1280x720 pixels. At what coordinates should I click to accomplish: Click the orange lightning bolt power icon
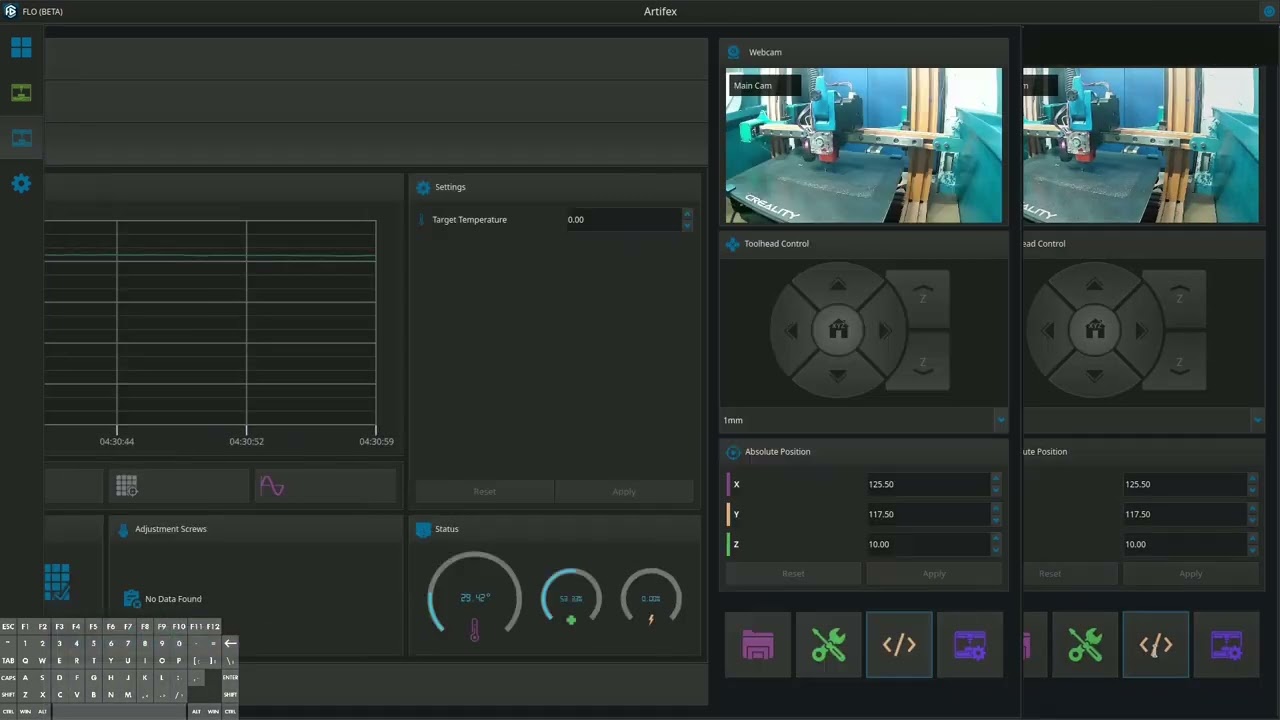point(651,620)
